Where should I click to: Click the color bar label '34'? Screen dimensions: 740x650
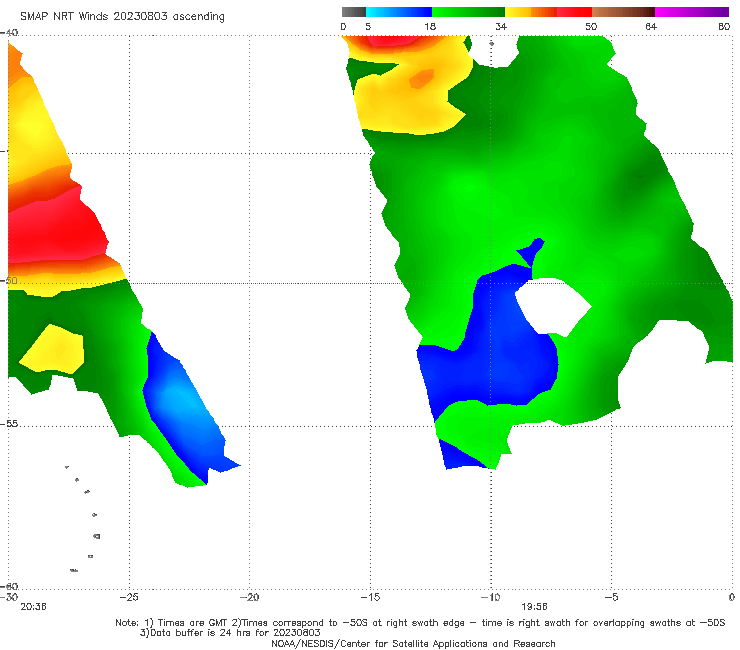(501, 27)
